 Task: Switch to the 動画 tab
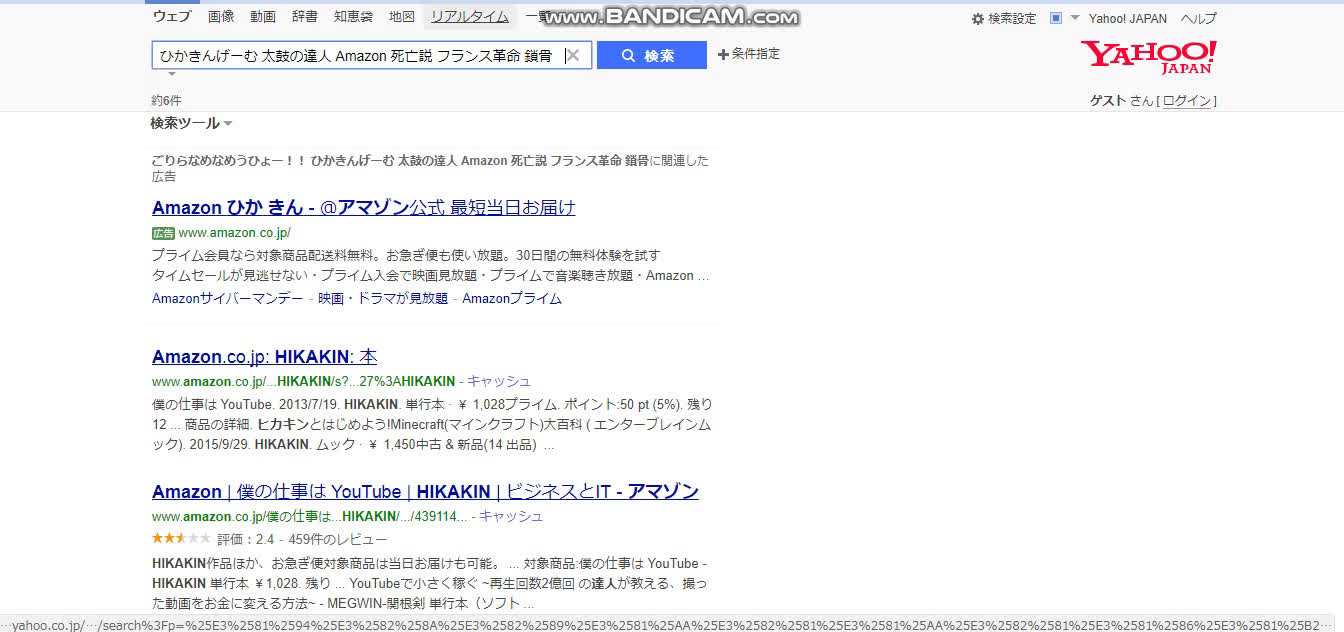263,16
